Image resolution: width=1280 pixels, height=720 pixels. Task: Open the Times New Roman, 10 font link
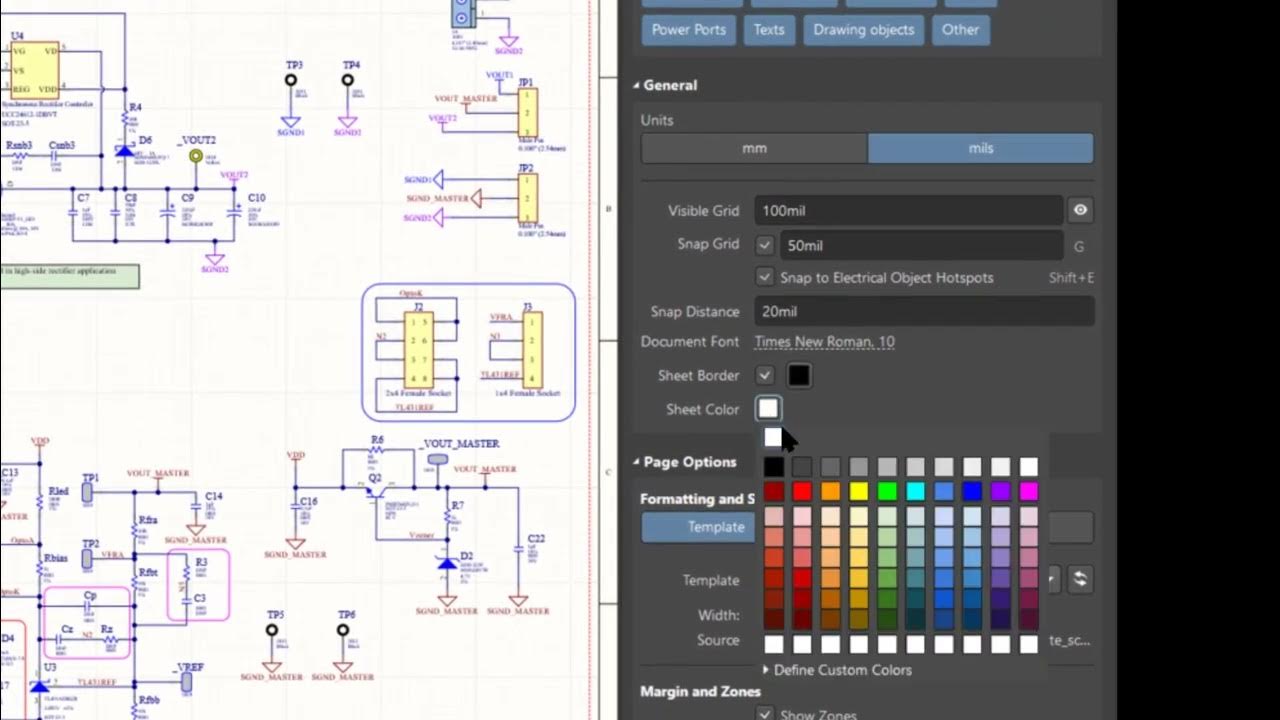(x=824, y=342)
